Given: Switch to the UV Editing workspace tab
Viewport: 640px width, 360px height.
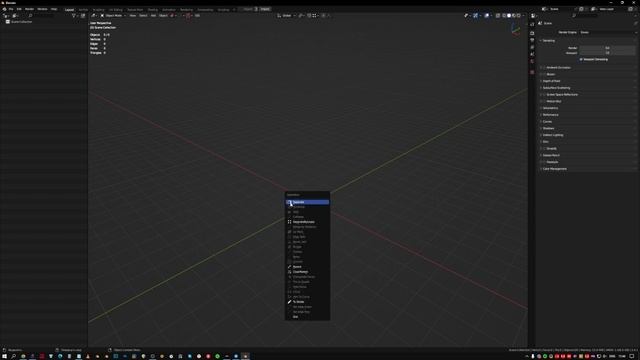Looking at the screenshot, I should tap(116, 9).
